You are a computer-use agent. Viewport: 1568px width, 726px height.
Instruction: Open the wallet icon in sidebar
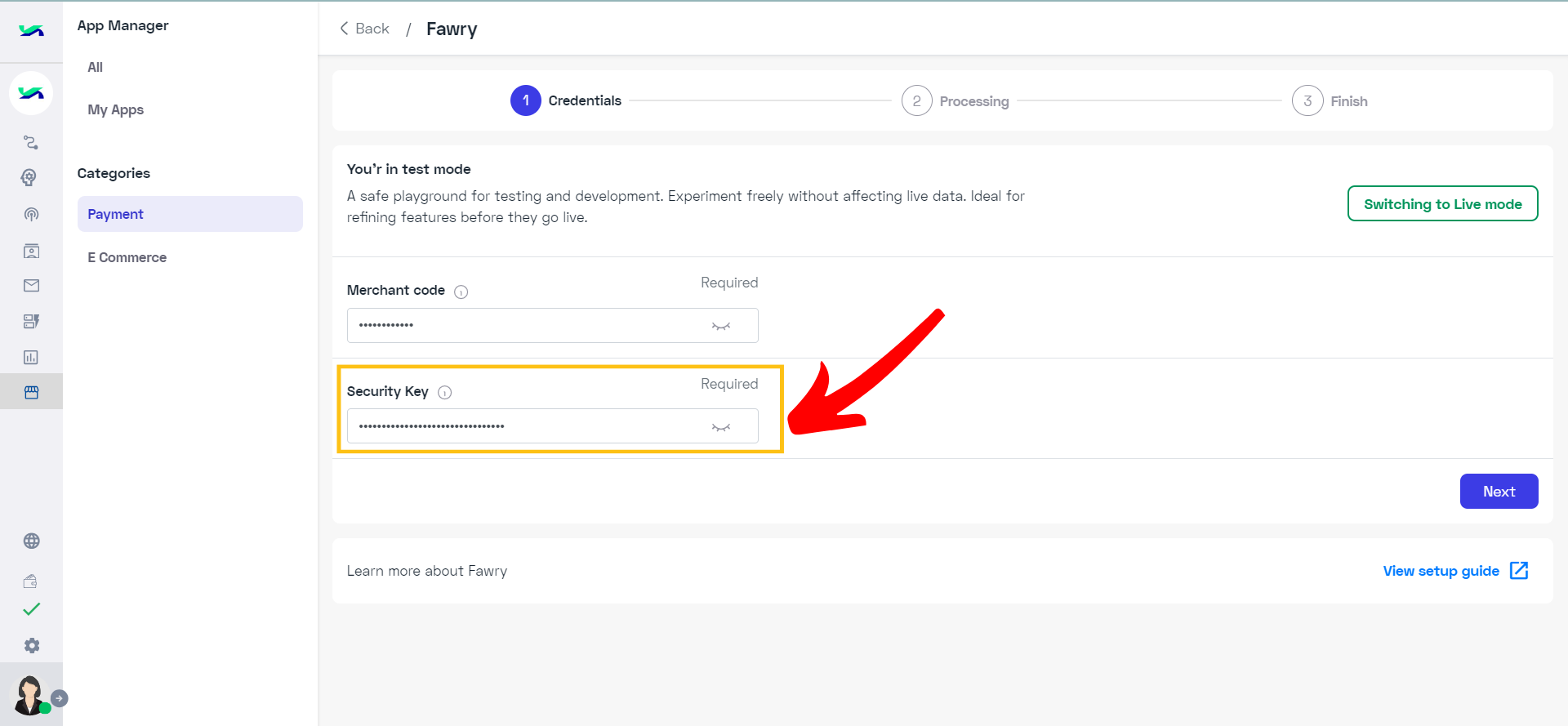tap(31, 581)
